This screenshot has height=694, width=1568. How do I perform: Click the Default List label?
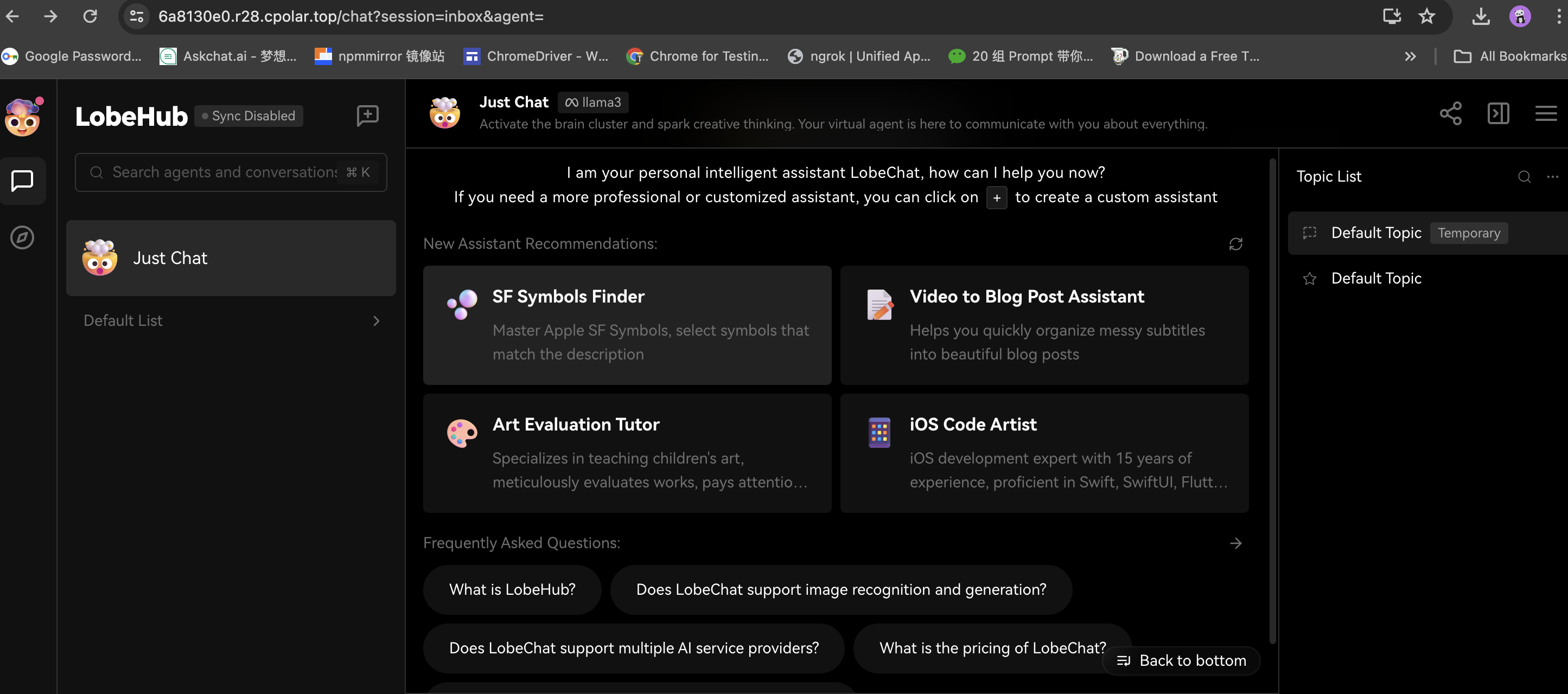pyautogui.click(x=123, y=320)
